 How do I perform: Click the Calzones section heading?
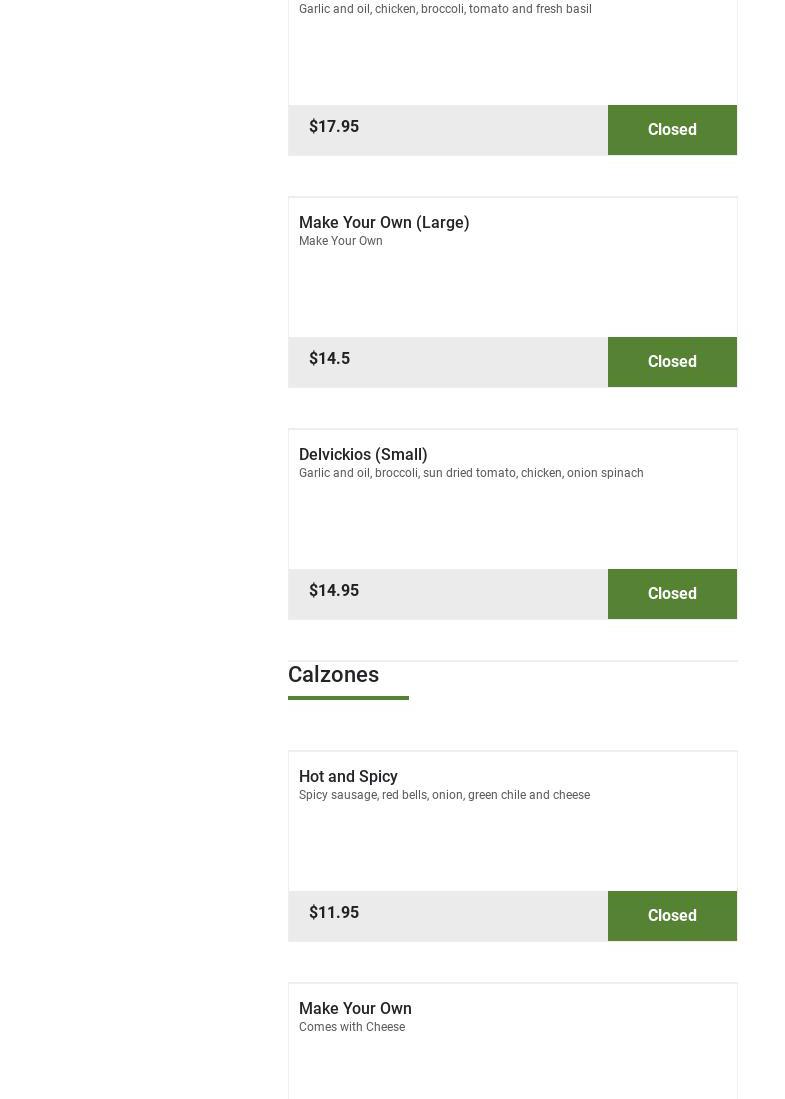click(x=333, y=675)
